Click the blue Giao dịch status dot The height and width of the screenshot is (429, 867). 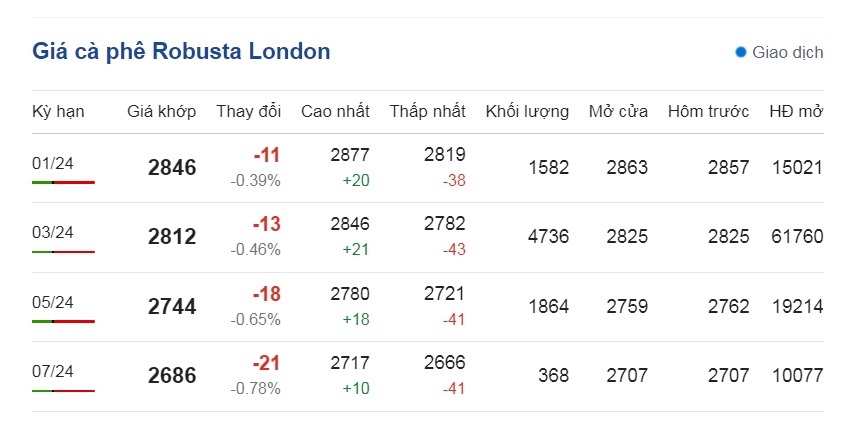point(741,53)
